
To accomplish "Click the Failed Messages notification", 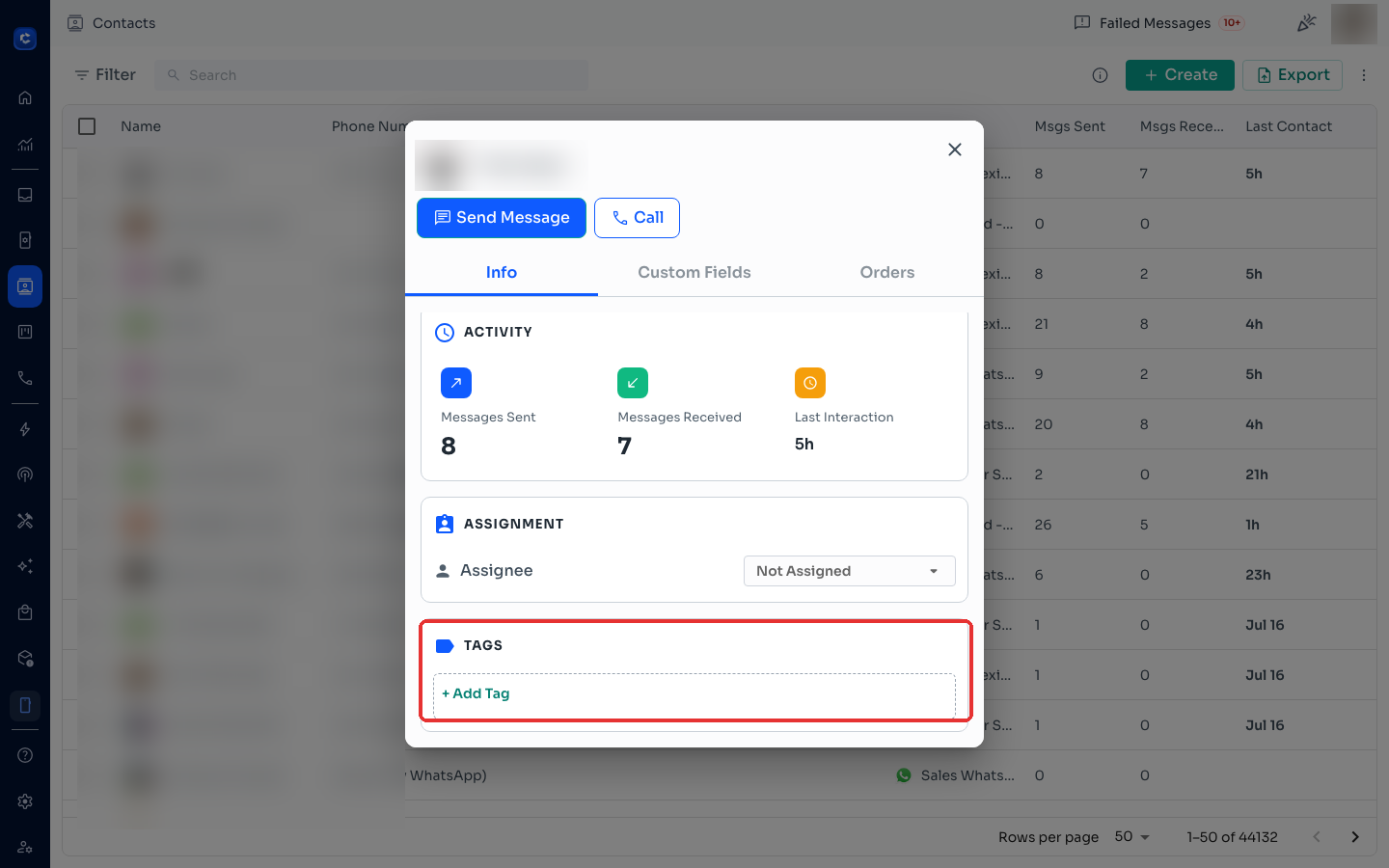I will coord(1159,23).
